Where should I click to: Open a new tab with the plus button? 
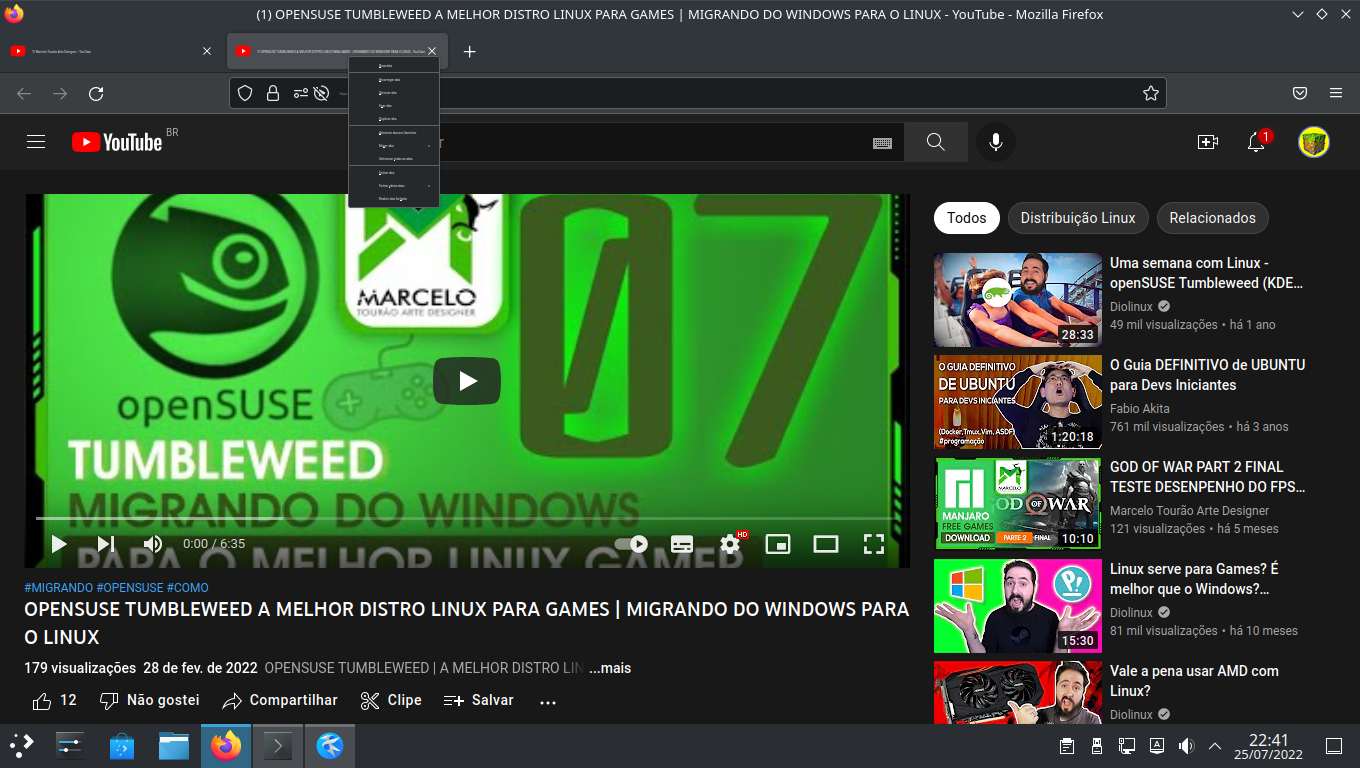click(x=470, y=51)
